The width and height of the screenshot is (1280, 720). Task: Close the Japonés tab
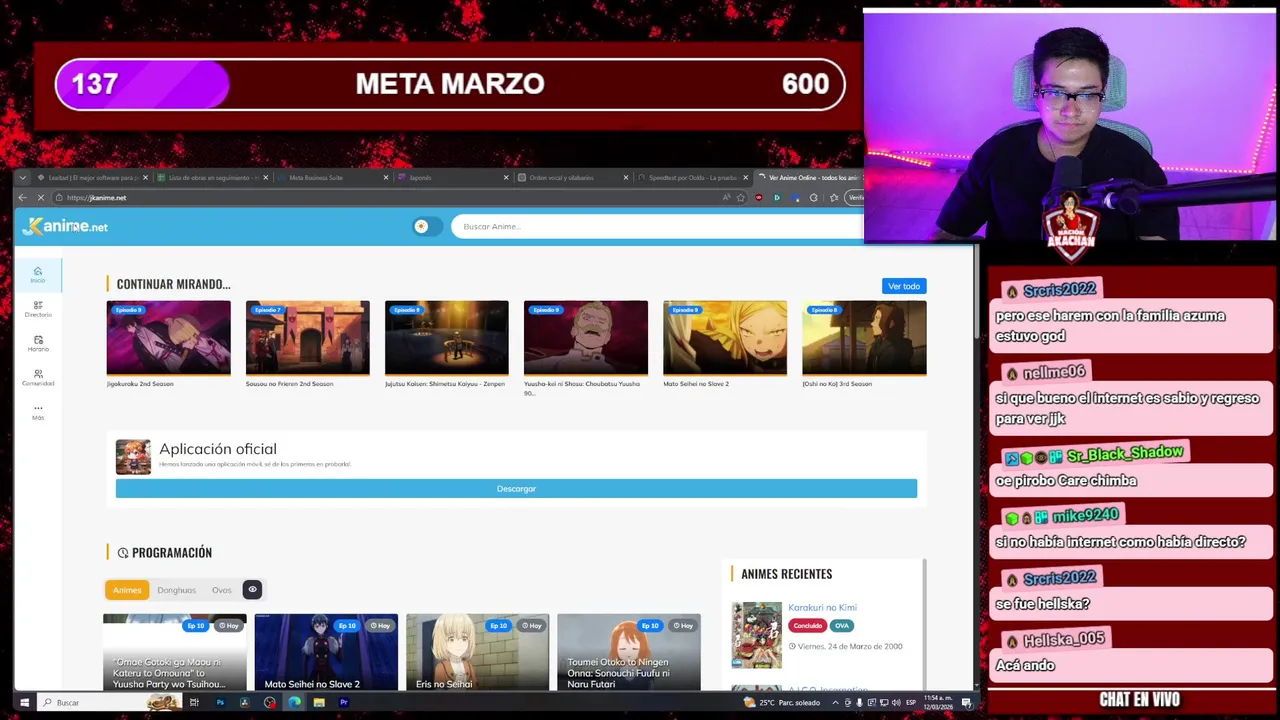(x=505, y=178)
